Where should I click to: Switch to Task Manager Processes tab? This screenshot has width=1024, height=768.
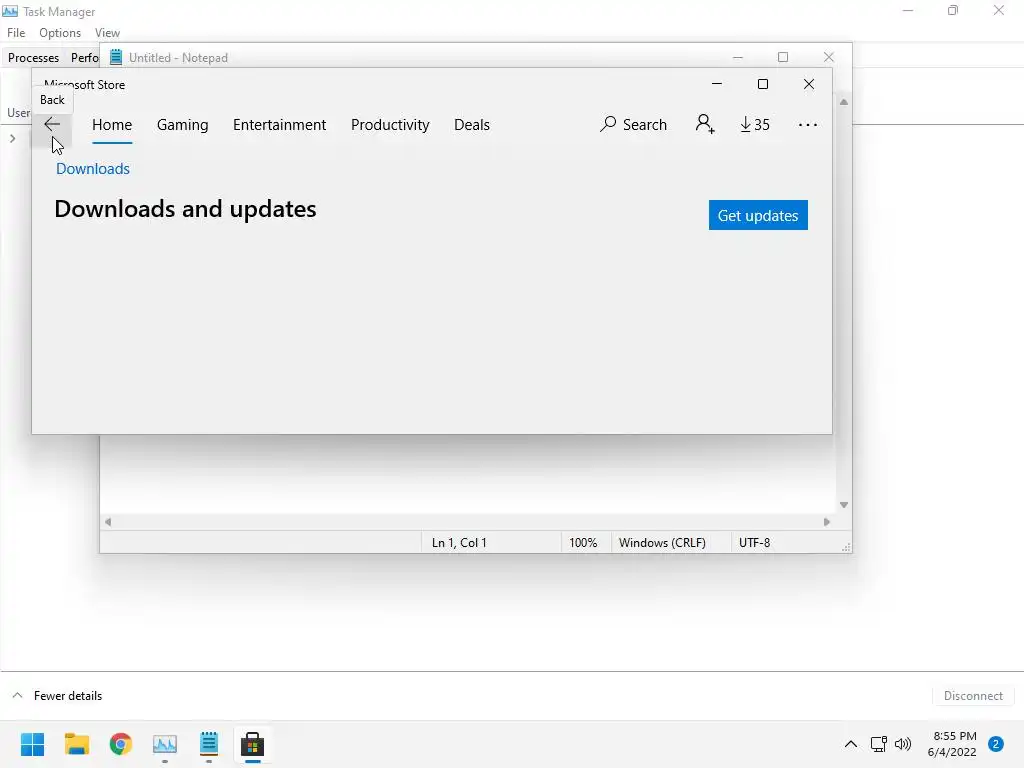click(x=33, y=57)
